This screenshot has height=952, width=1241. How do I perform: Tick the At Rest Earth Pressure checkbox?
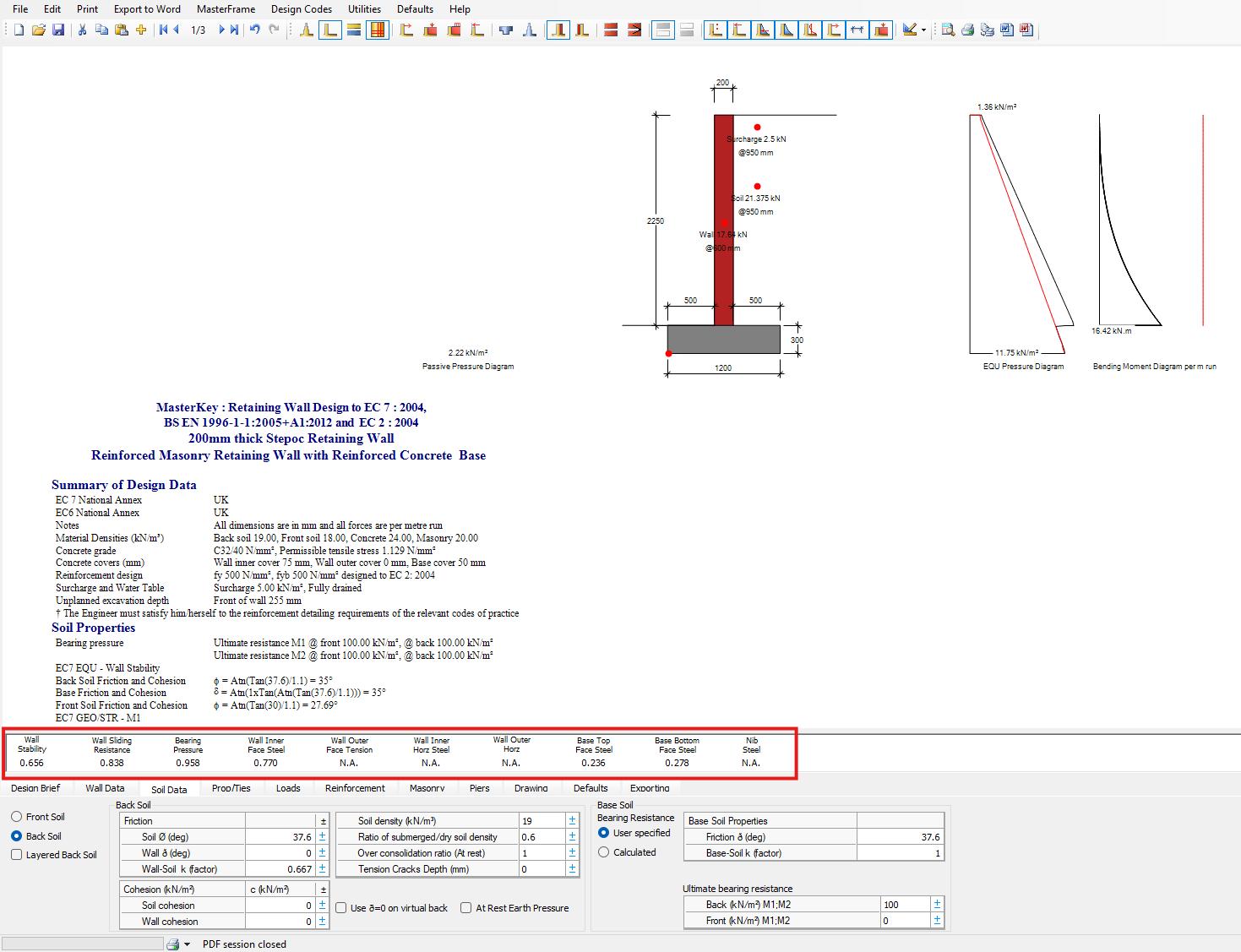click(465, 908)
